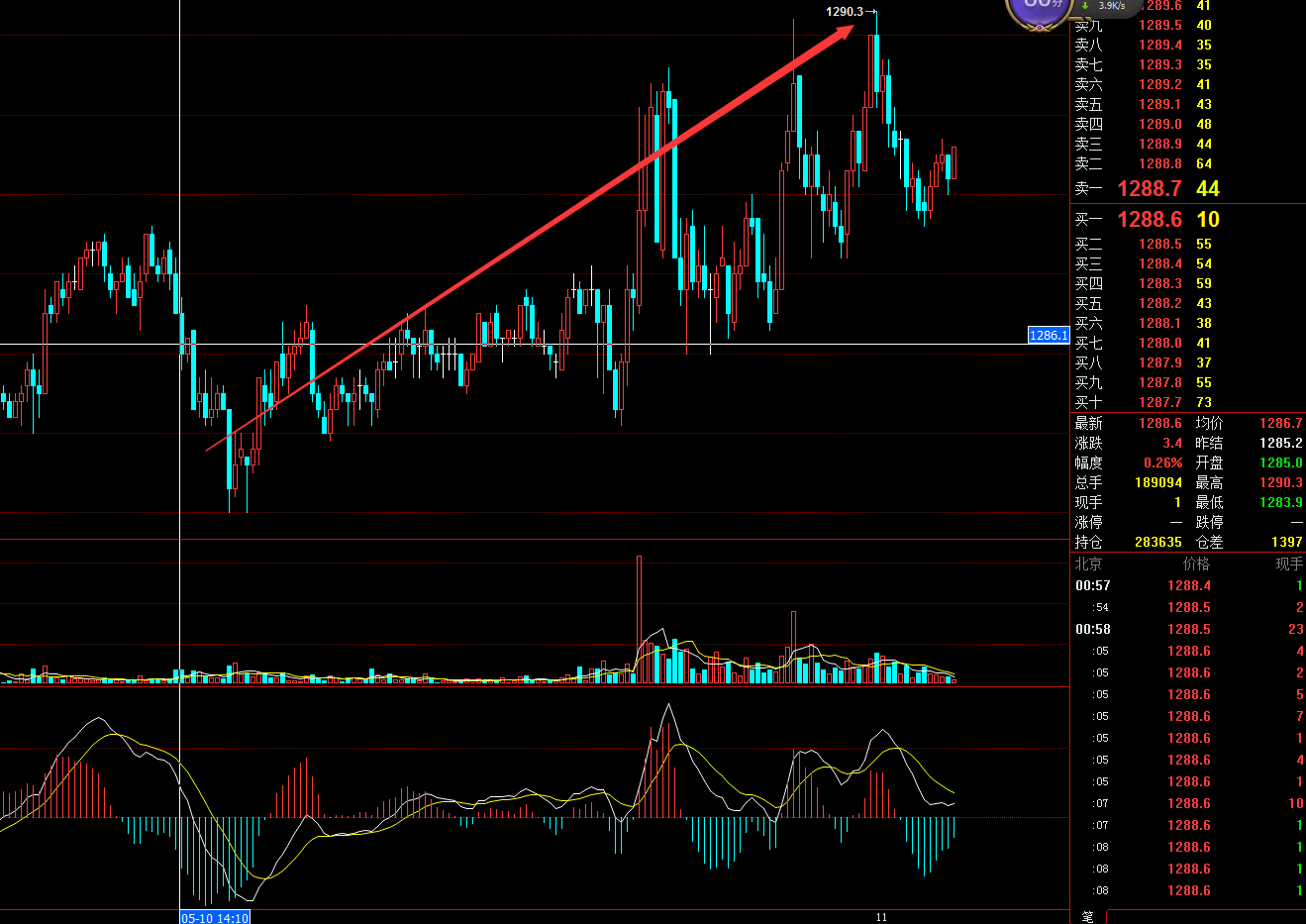Click the 最高 high value 1290.3 in stats

tap(1281, 482)
